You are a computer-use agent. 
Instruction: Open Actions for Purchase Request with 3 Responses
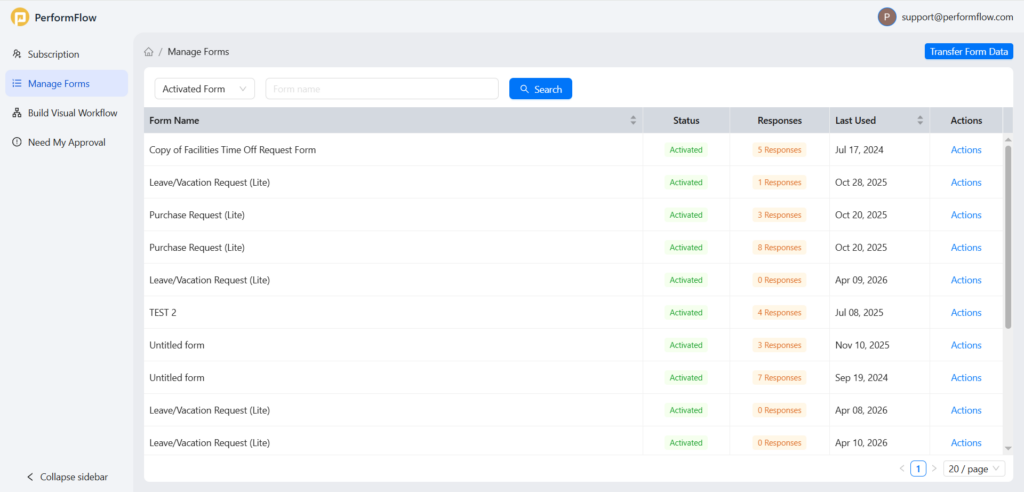[966, 215]
